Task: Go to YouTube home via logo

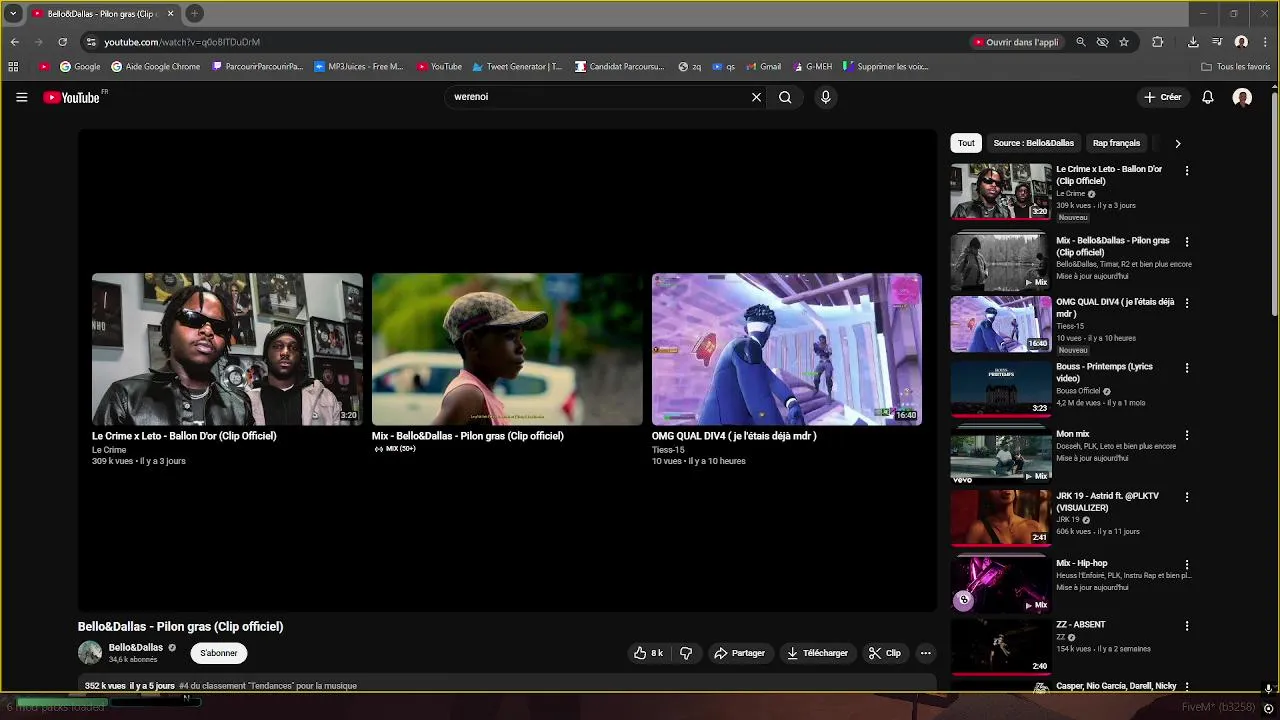Action: 72,97
